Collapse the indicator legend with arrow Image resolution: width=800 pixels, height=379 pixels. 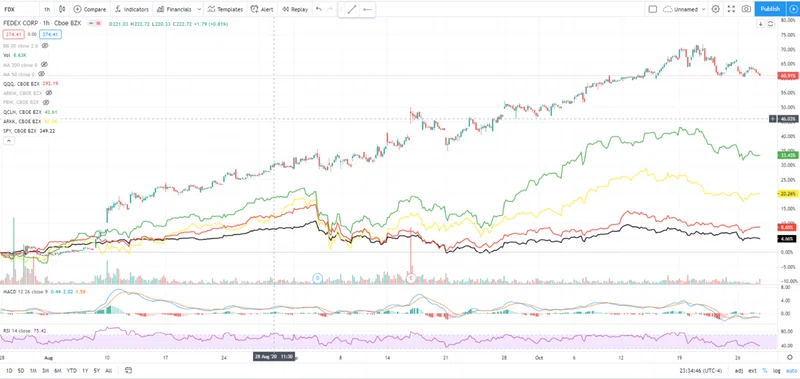(x=8, y=141)
